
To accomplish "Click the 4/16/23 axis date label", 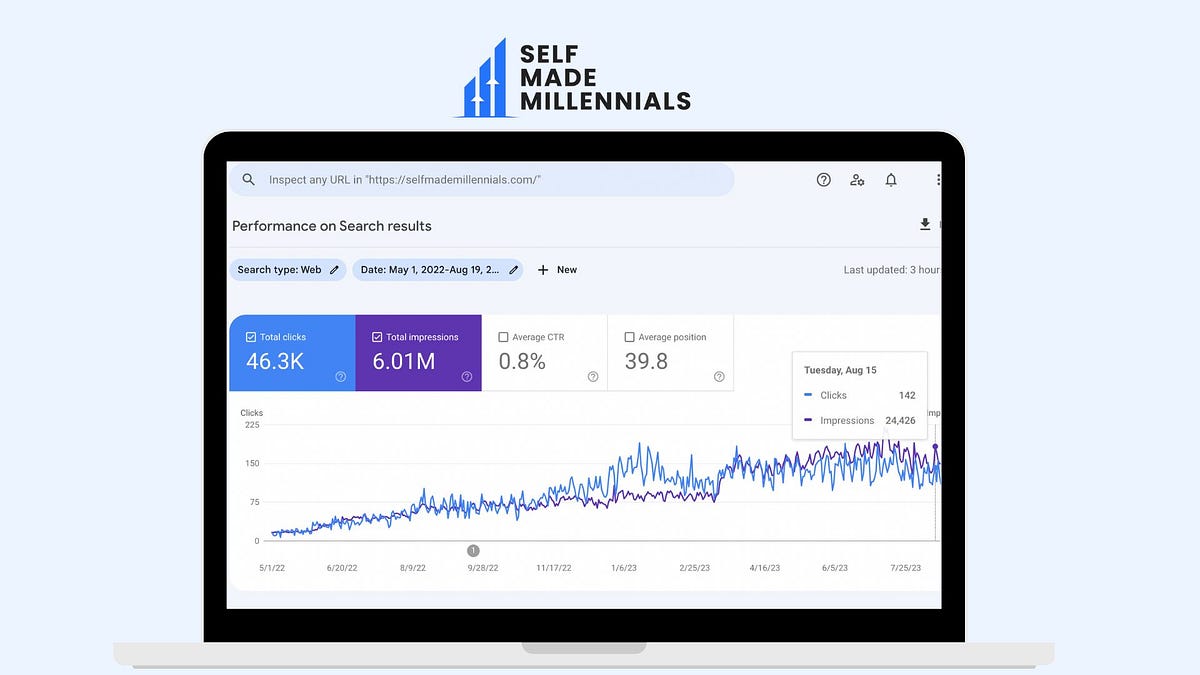I will pyautogui.click(x=763, y=568).
